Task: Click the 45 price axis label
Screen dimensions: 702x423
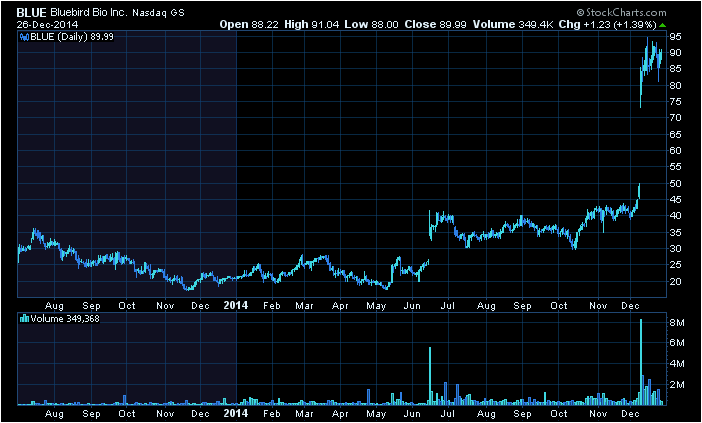Action: pos(676,200)
